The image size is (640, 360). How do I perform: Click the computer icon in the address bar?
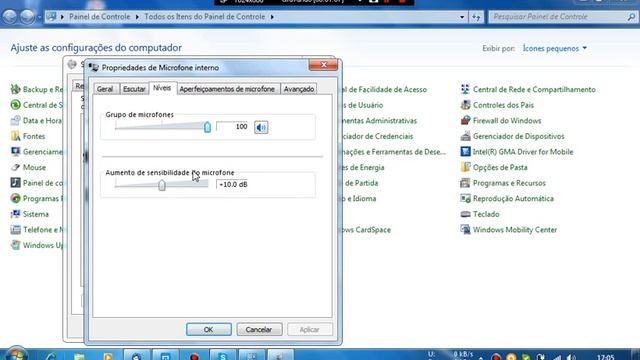pyautogui.click(x=51, y=17)
